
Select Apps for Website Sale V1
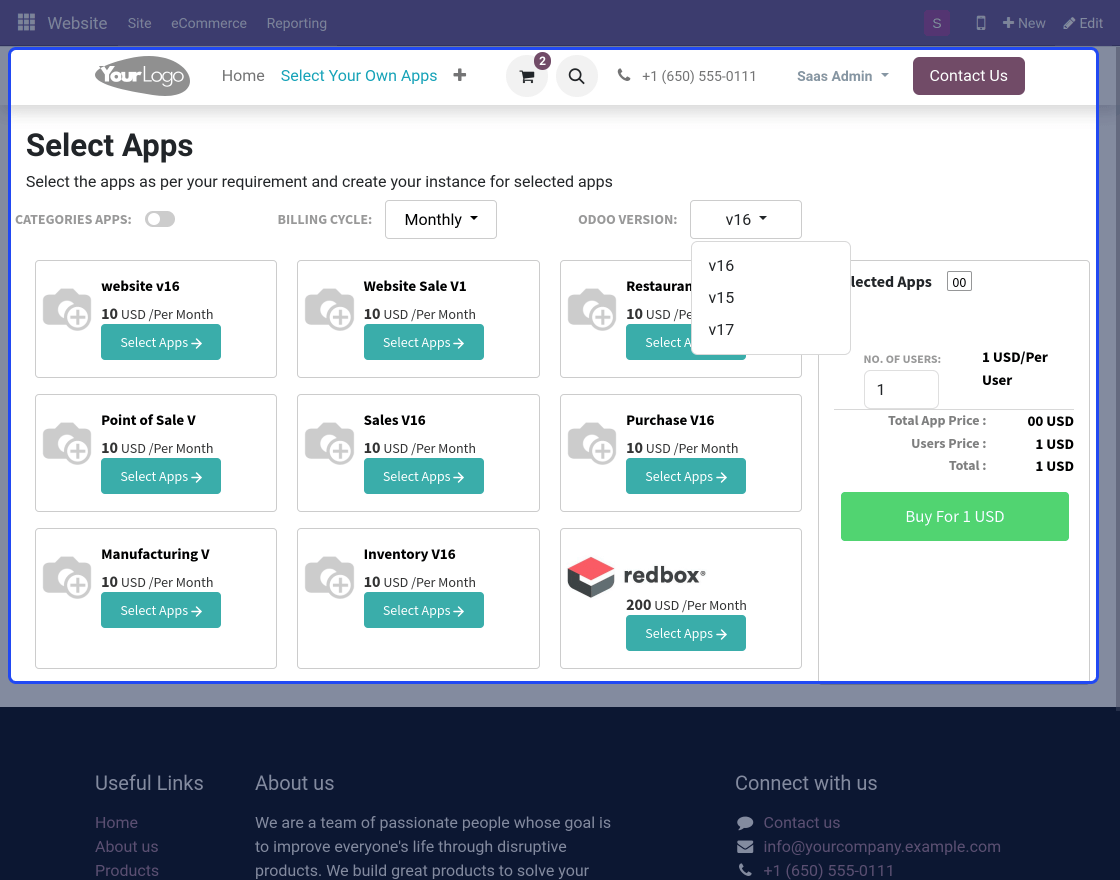click(x=424, y=342)
